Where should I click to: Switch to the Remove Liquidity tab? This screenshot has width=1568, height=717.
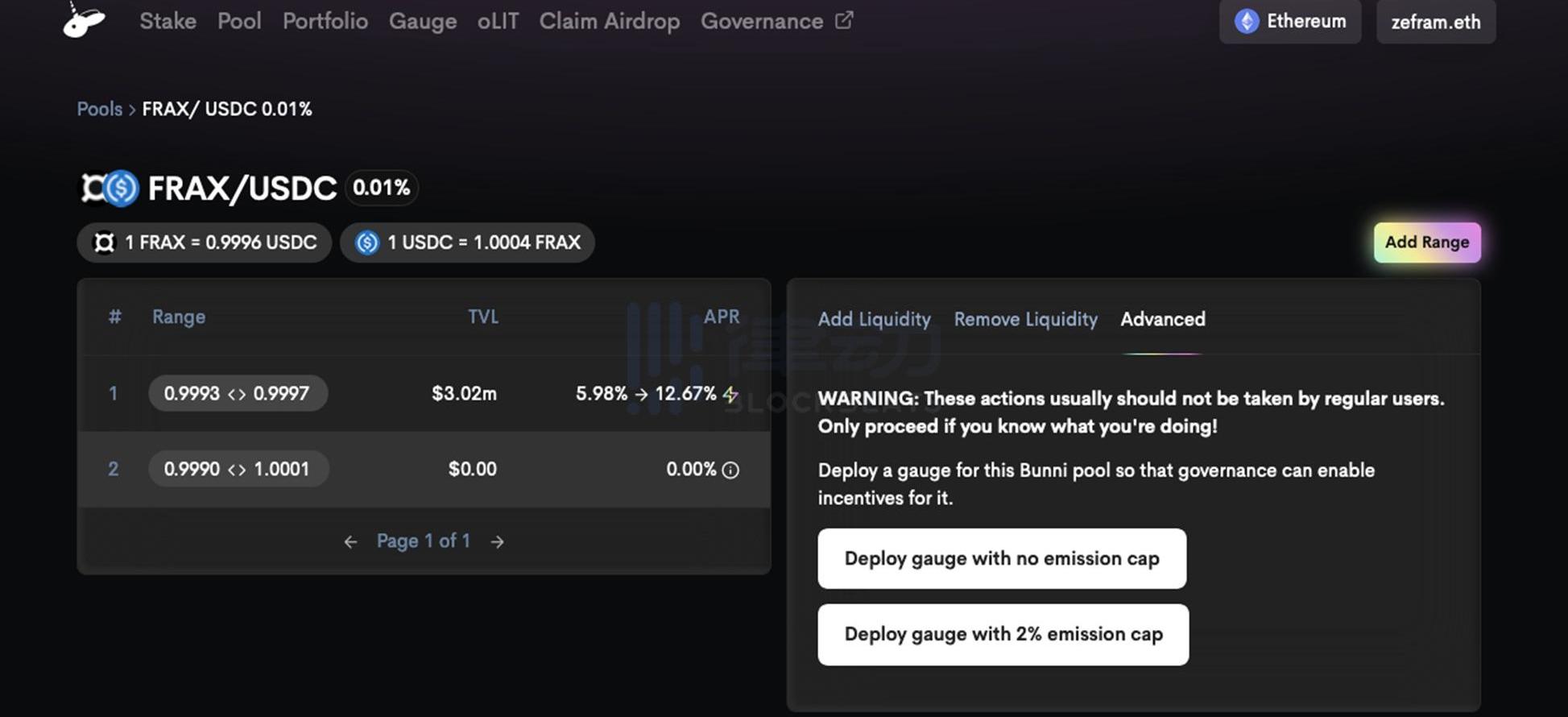(x=1025, y=319)
